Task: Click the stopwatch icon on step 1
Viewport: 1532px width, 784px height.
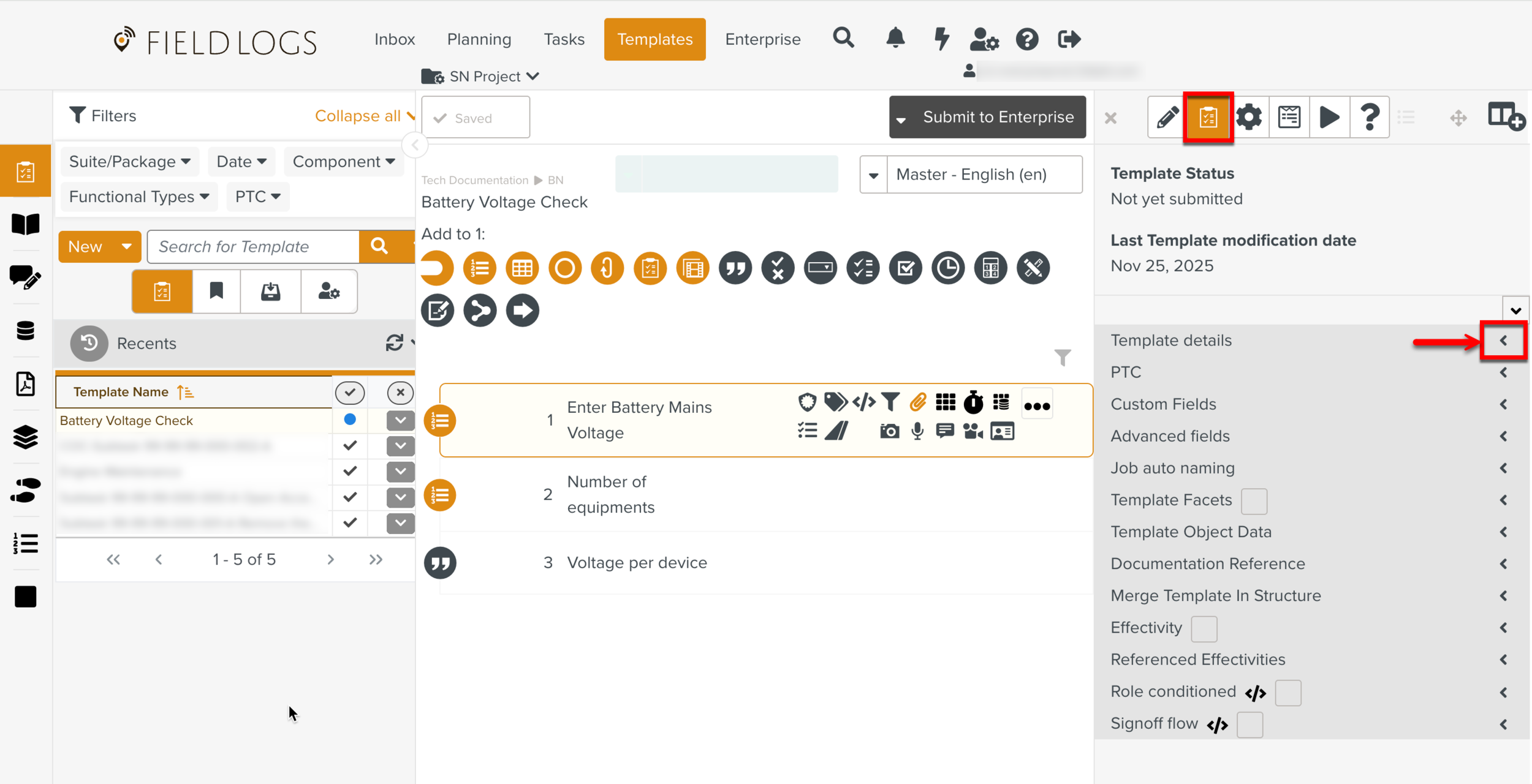Action: 973,403
